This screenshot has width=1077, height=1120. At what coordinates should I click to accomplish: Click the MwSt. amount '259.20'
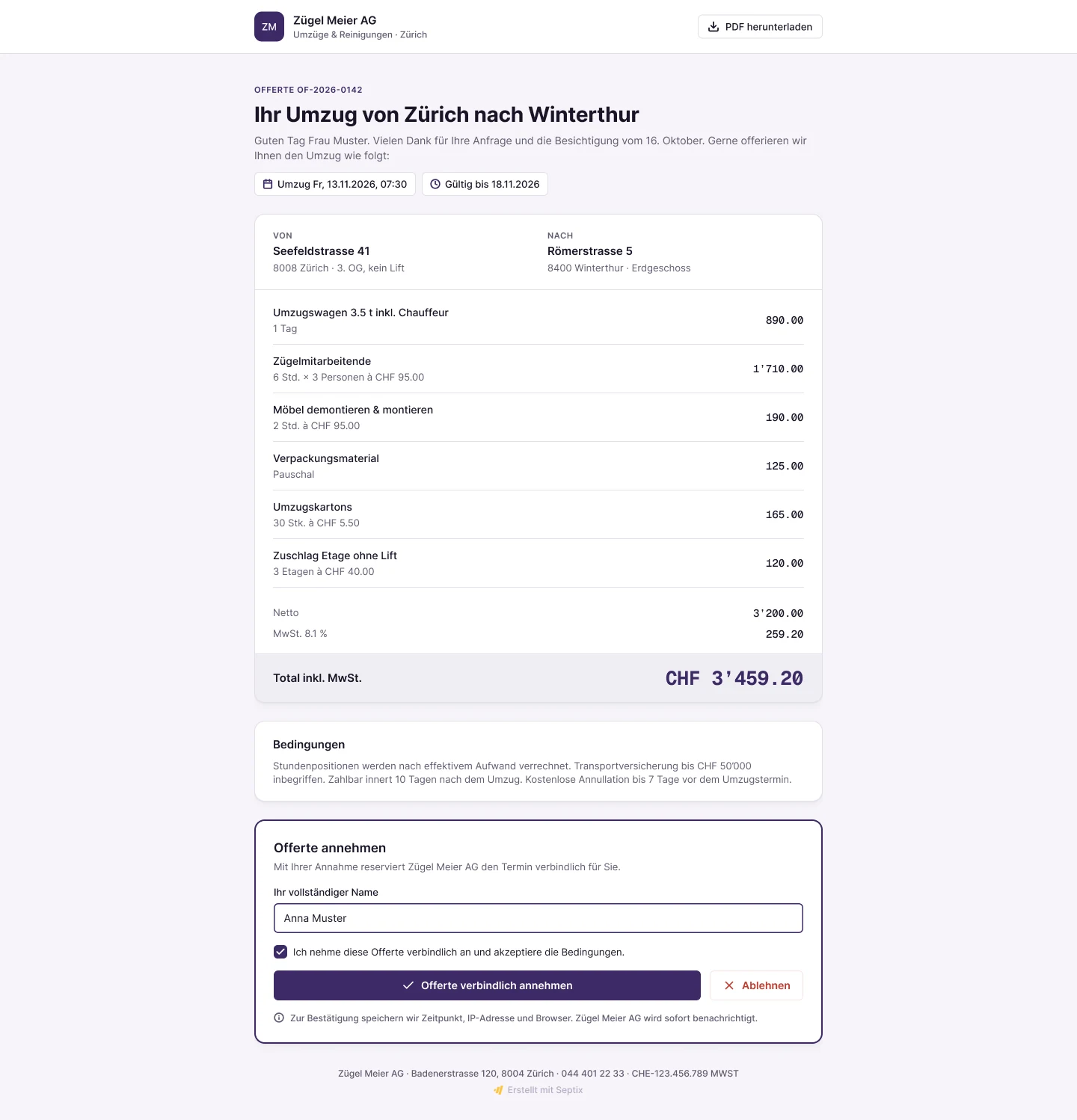click(785, 634)
